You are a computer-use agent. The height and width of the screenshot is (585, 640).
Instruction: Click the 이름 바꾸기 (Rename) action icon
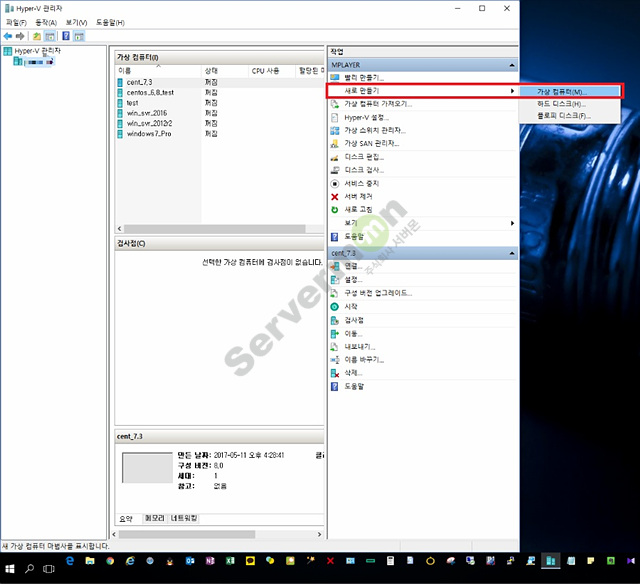click(x=335, y=360)
